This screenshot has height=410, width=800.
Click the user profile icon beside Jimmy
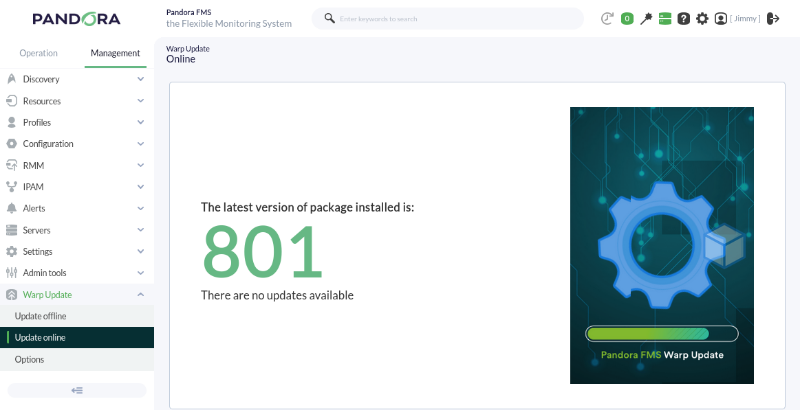click(x=720, y=19)
